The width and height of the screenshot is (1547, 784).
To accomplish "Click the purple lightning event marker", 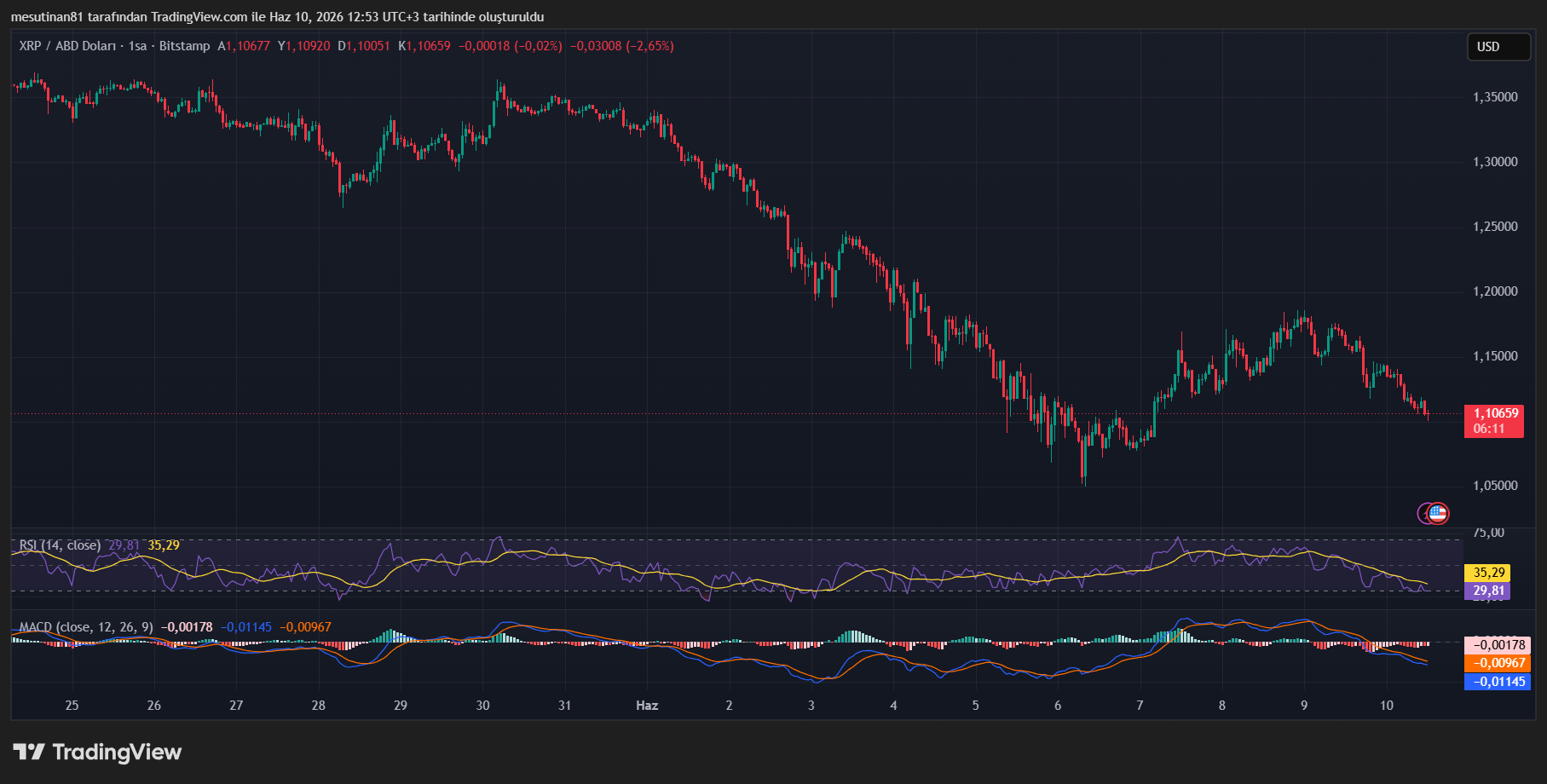I will click(x=1423, y=513).
